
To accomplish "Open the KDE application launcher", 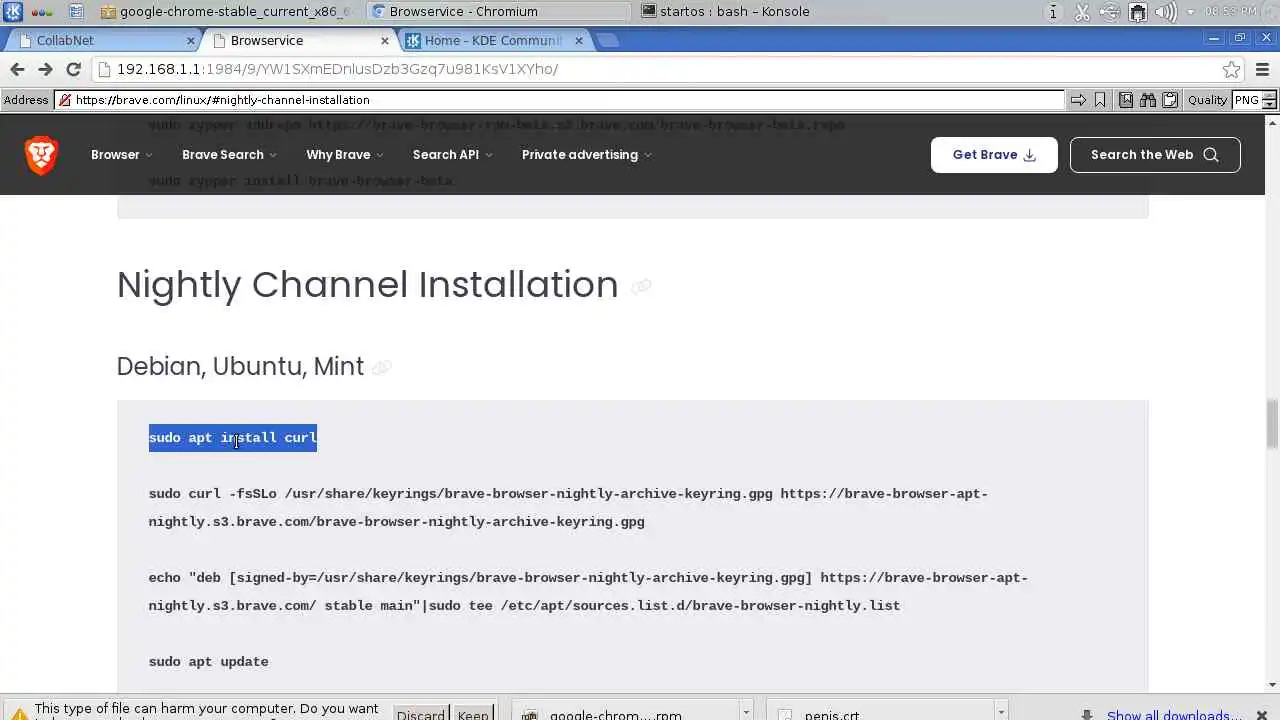I will (x=13, y=12).
